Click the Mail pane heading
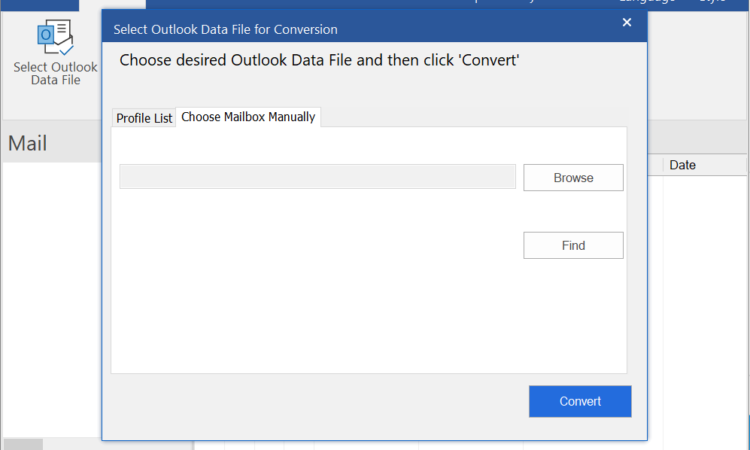The image size is (750, 450). point(28,143)
